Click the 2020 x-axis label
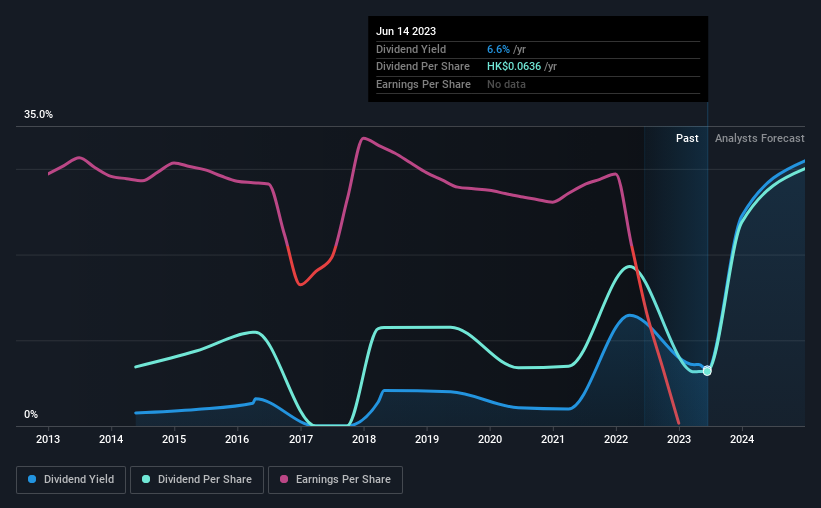Viewport: 821px width, 508px height. (x=490, y=439)
